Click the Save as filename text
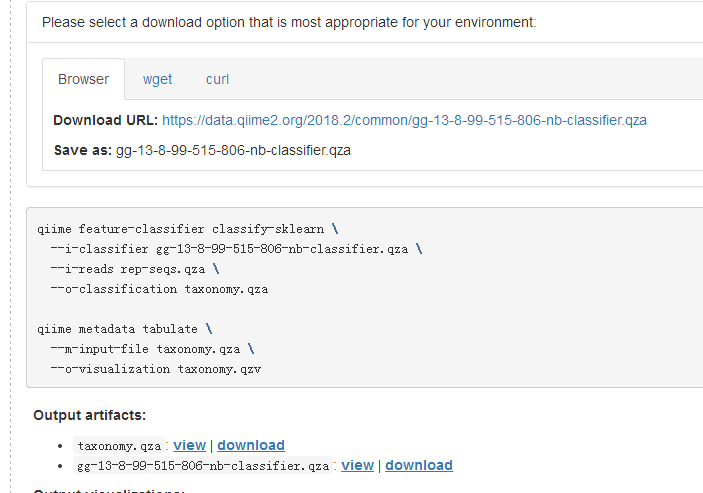This screenshot has height=493, width=703. click(233, 151)
